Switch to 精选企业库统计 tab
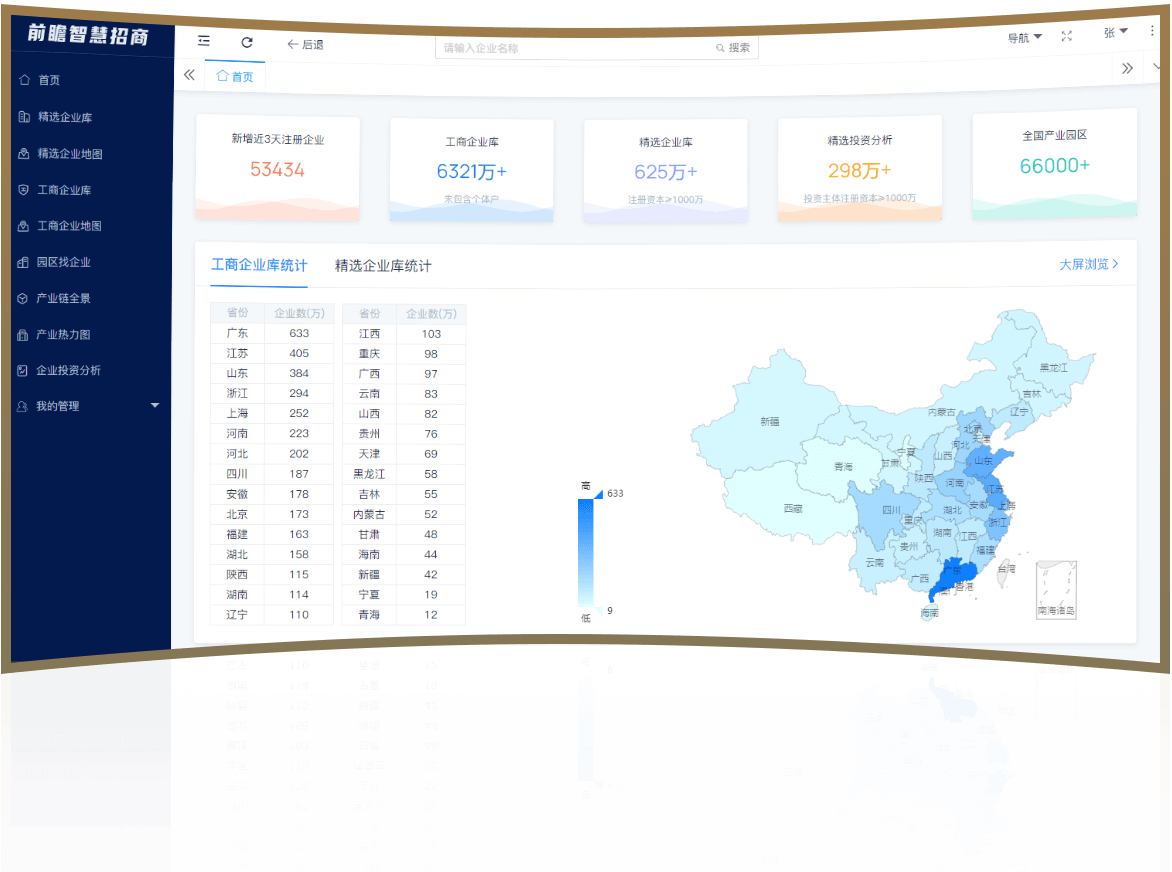The width and height of the screenshot is (1172, 872). coord(383,266)
